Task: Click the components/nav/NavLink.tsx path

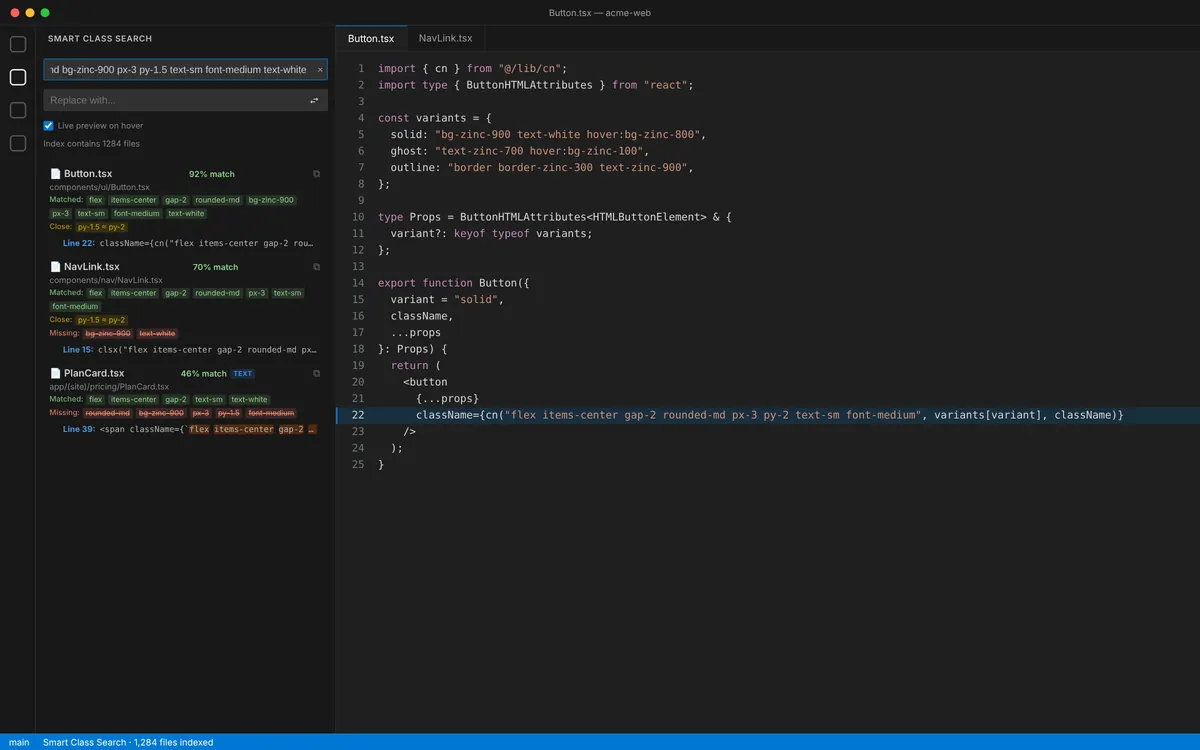Action: pyautogui.click(x=106, y=280)
